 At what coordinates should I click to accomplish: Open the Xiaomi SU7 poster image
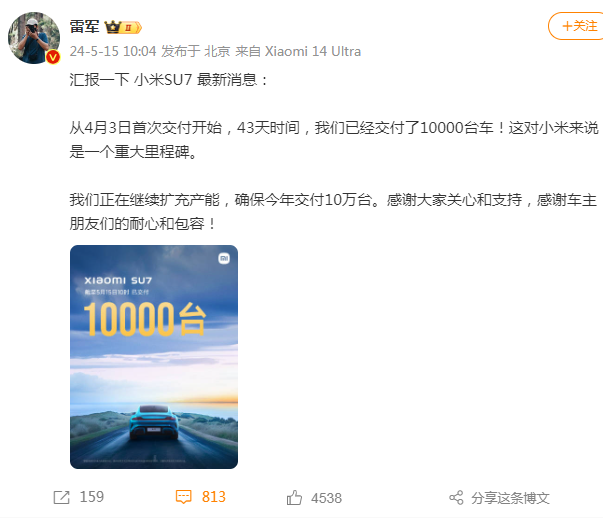point(154,357)
